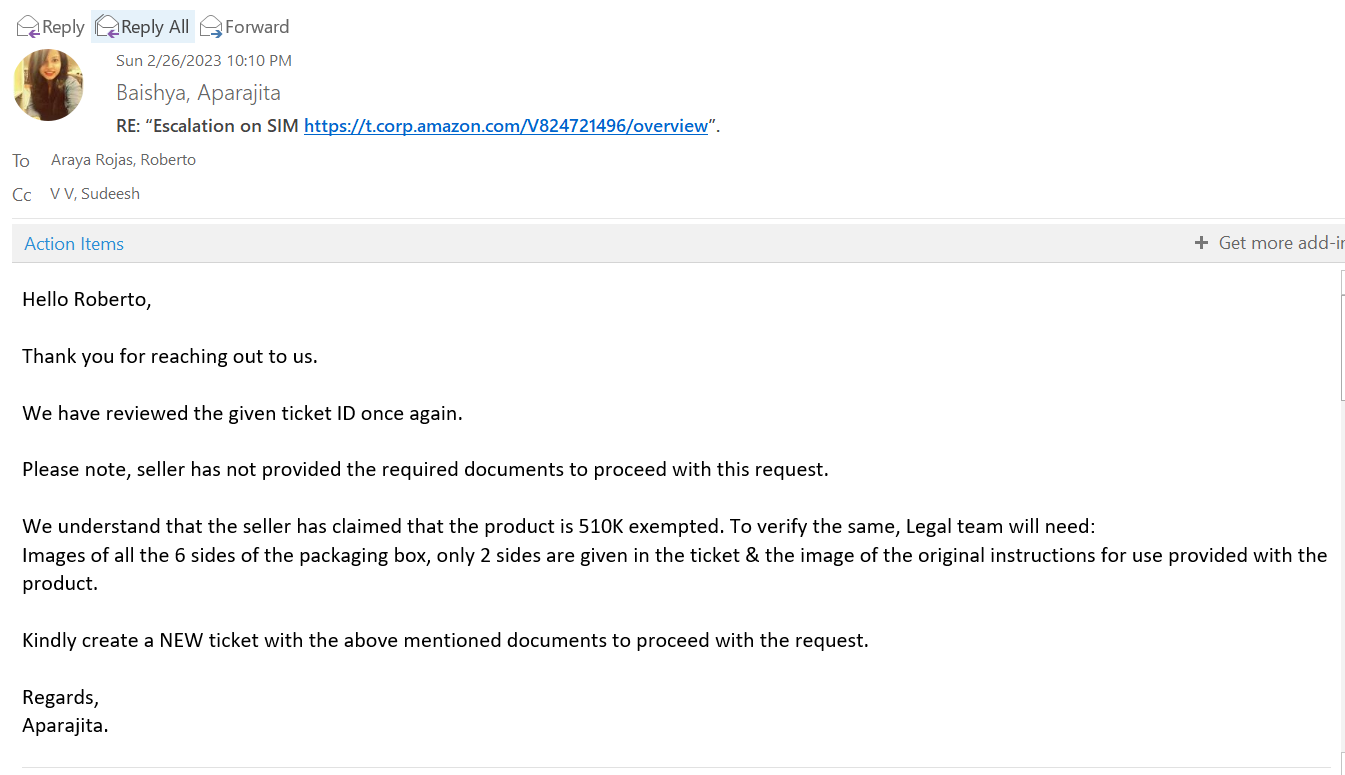Click Cc recipient V V, Sudeesh
This screenshot has height=775, width=1345.
pos(95,194)
